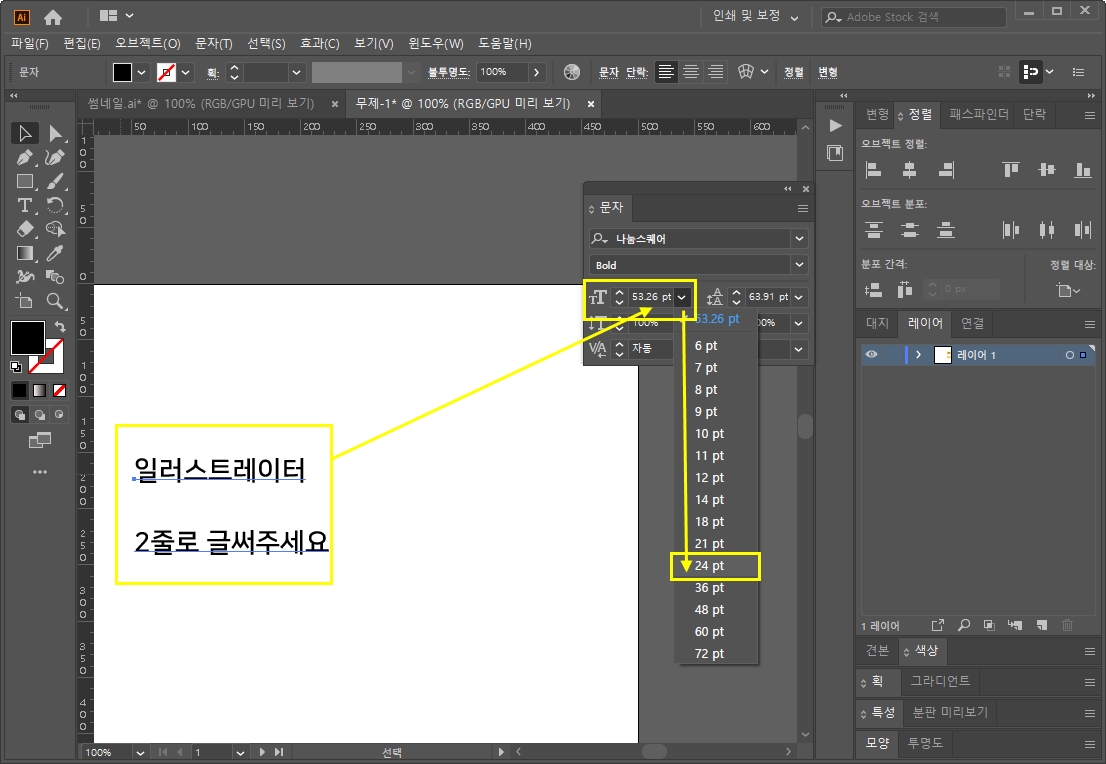The height and width of the screenshot is (764, 1106).
Task: Select the Selection tool arrow
Action: [x=25, y=133]
